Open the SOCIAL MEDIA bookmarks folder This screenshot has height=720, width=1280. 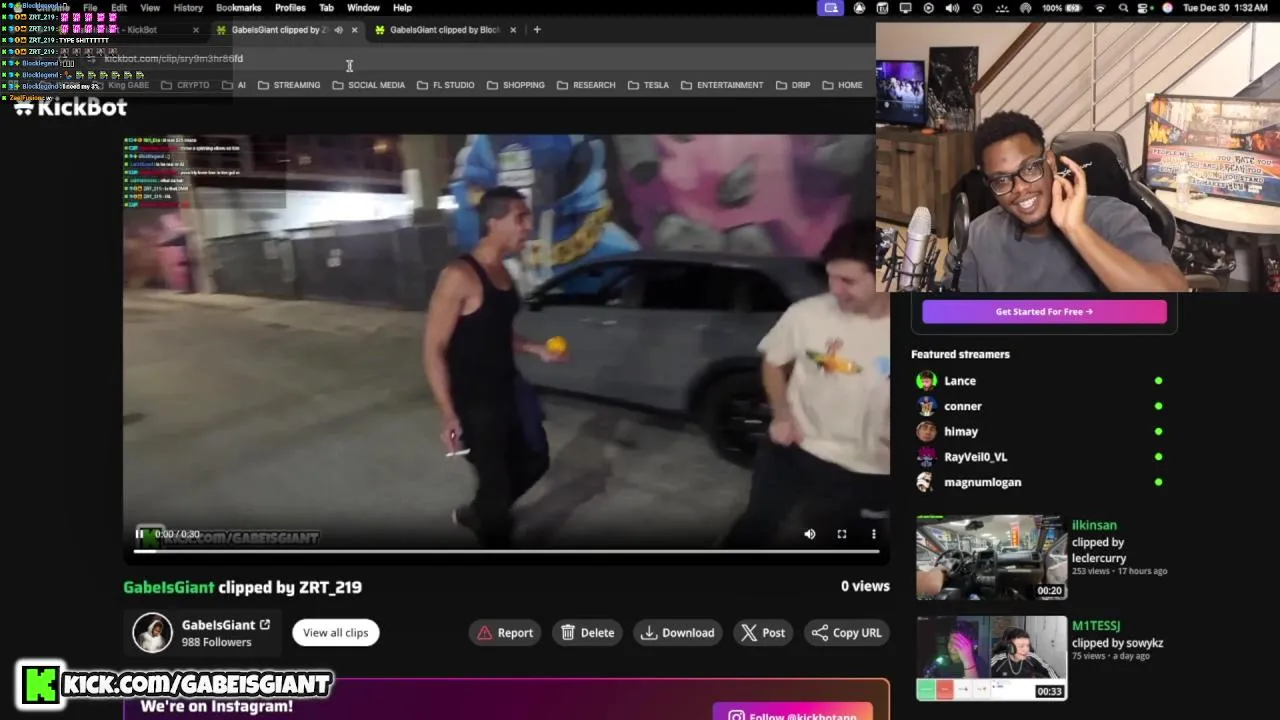click(x=368, y=85)
